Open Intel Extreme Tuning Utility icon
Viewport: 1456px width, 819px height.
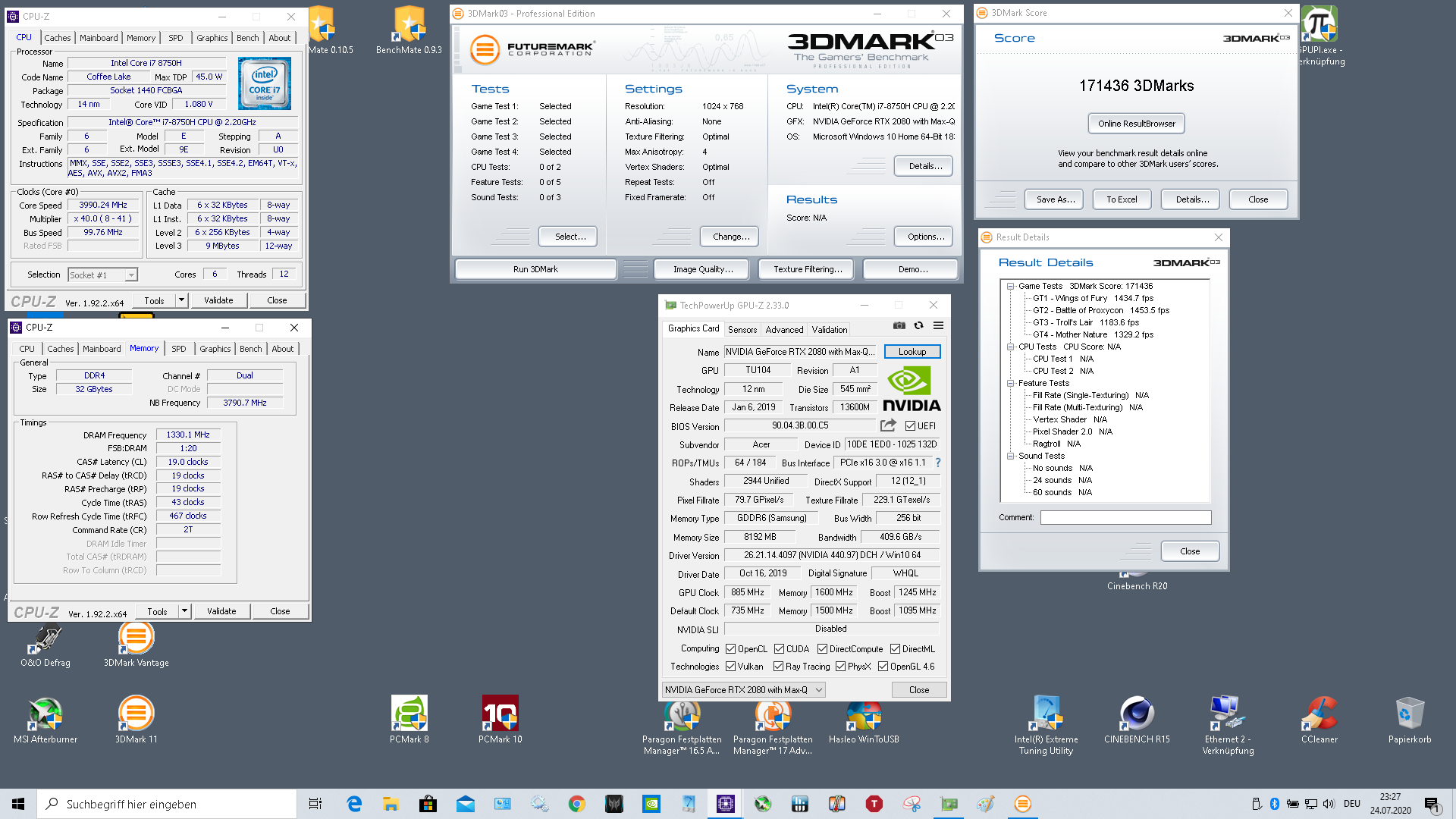[1046, 726]
